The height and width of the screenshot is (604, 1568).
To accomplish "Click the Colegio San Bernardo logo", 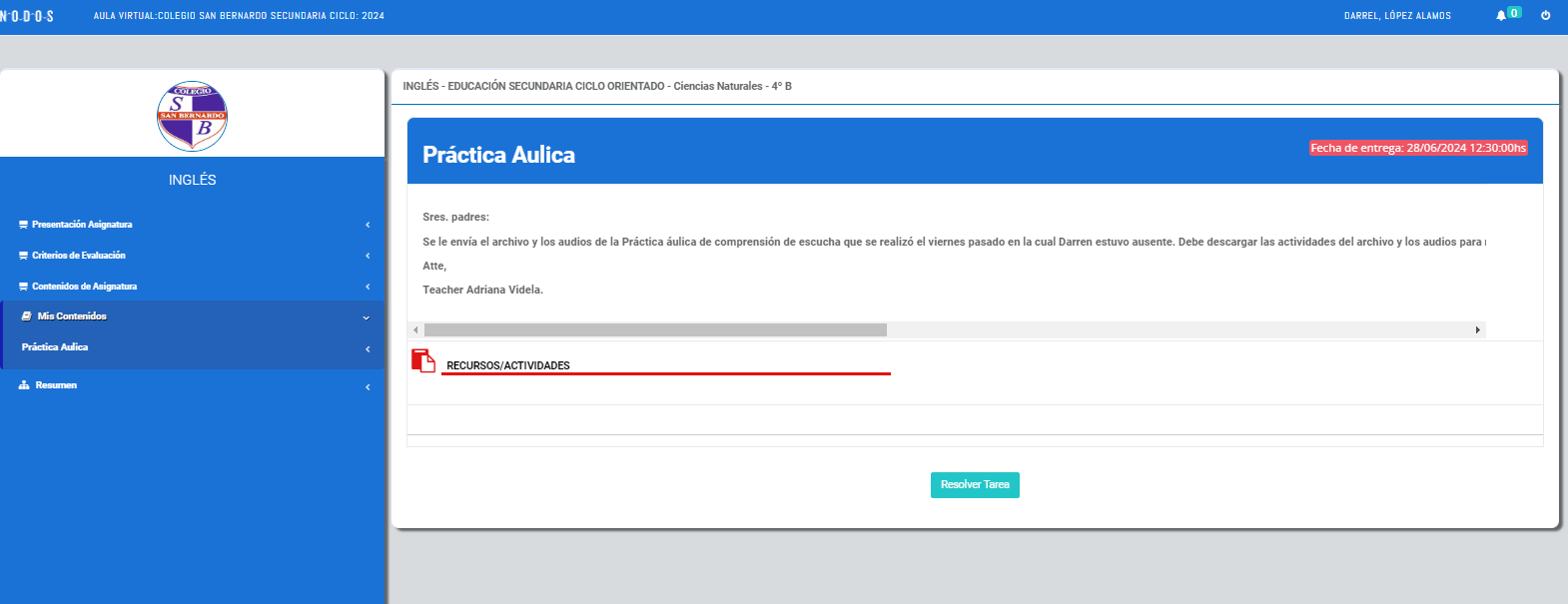I will coord(192,116).
